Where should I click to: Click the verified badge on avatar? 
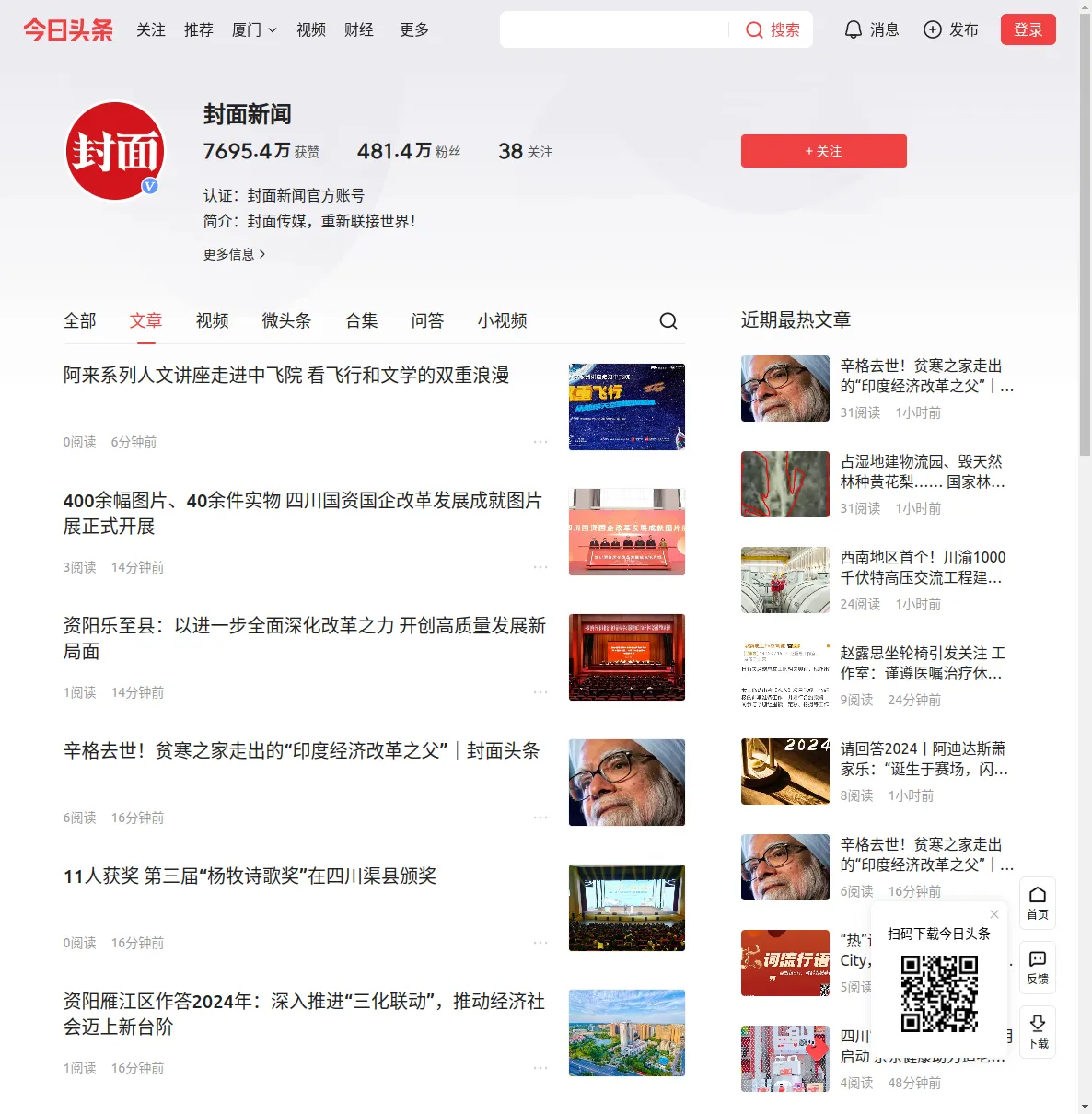click(150, 186)
